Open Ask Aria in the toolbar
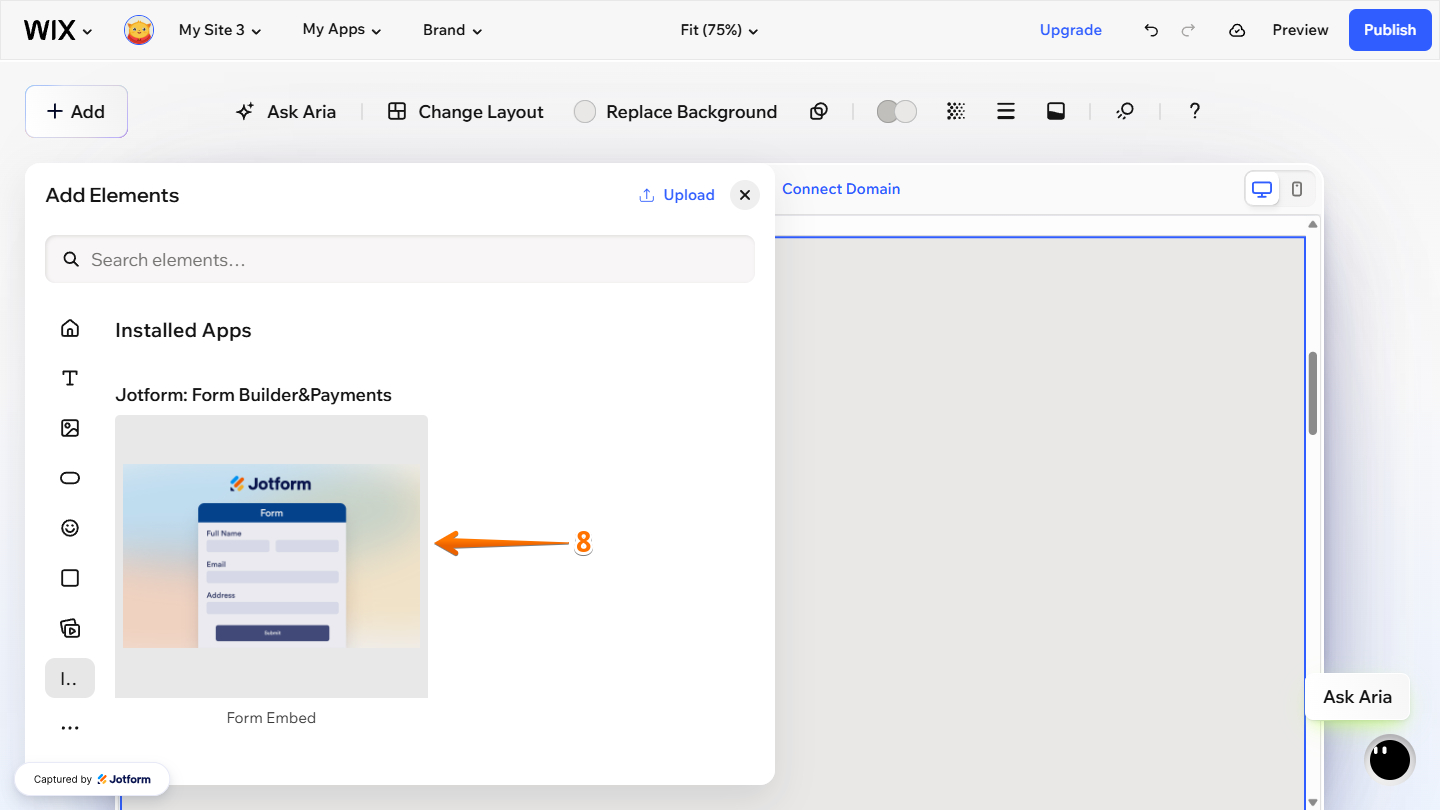The image size is (1440, 810). click(x=286, y=112)
